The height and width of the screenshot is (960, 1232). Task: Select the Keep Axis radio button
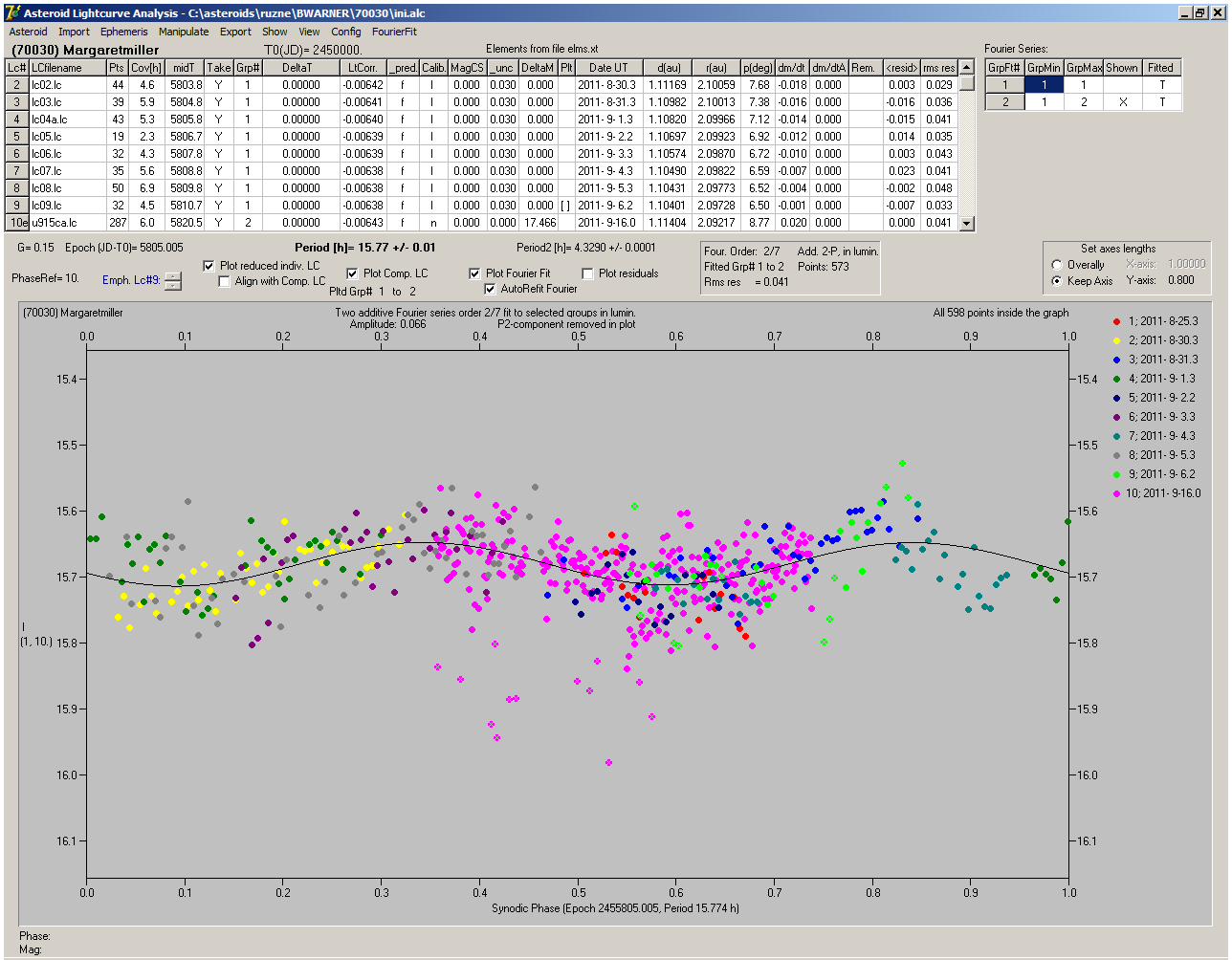(1057, 281)
